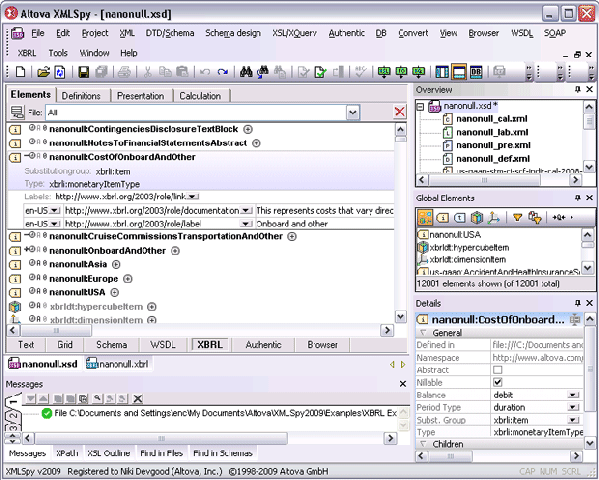
Task: Select nanonull_cal.xml in Overview
Action: click(491, 119)
